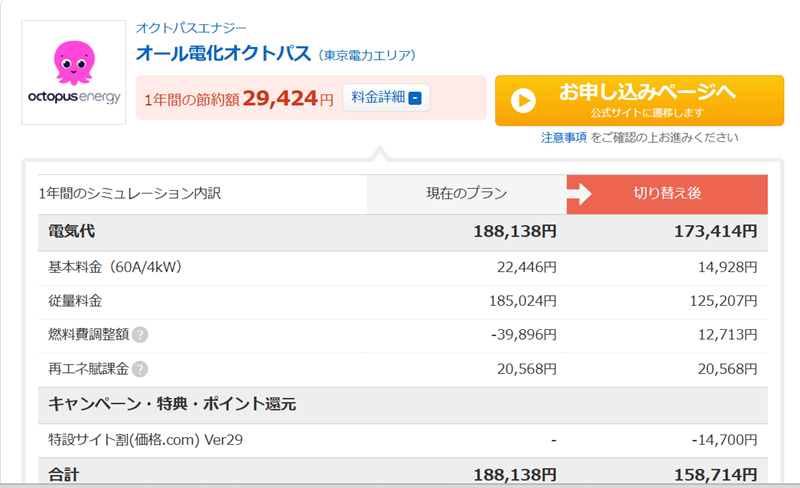Click the 合計 total row label

click(64, 475)
